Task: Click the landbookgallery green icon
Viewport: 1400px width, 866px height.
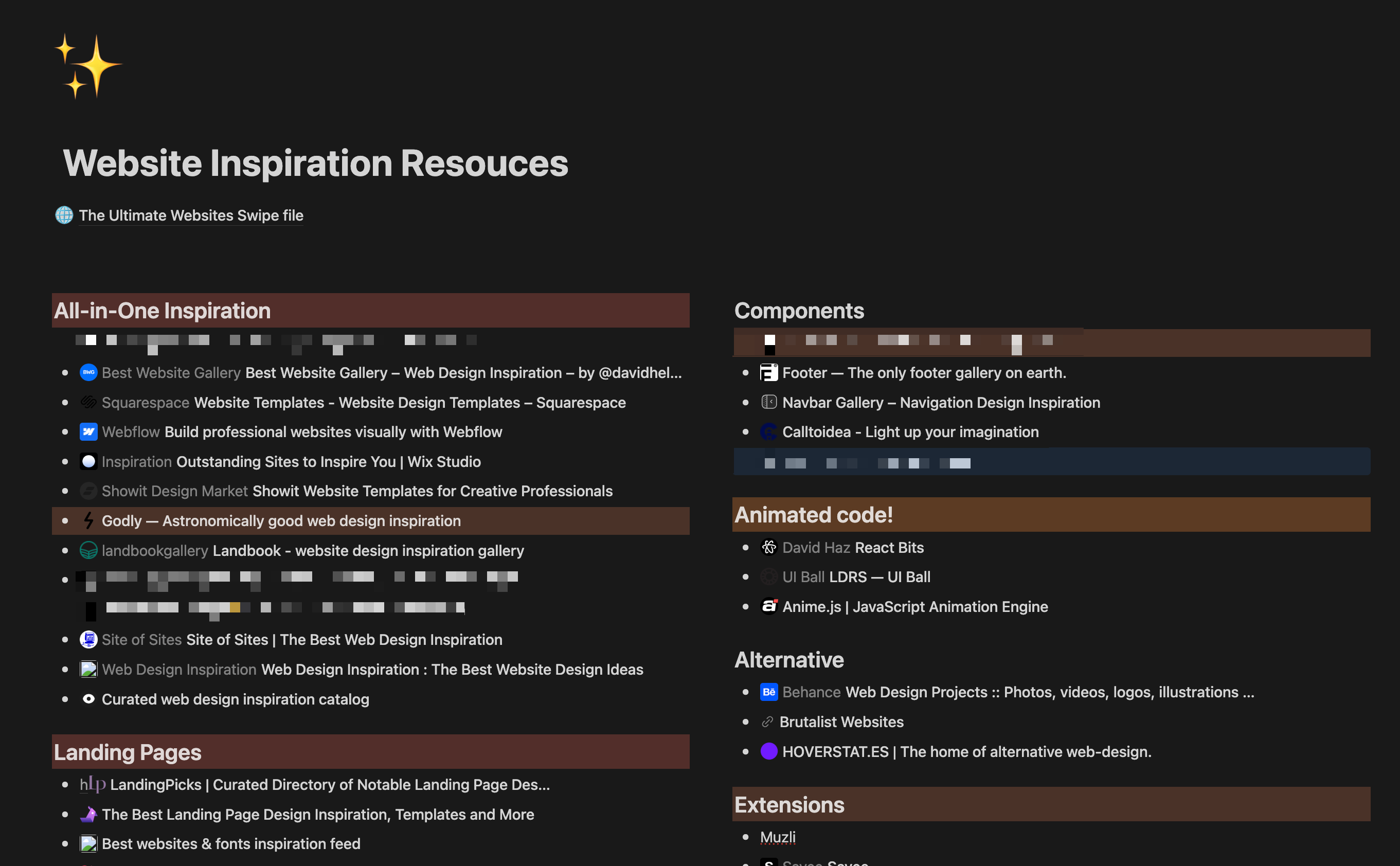Action: tap(88, 550)
